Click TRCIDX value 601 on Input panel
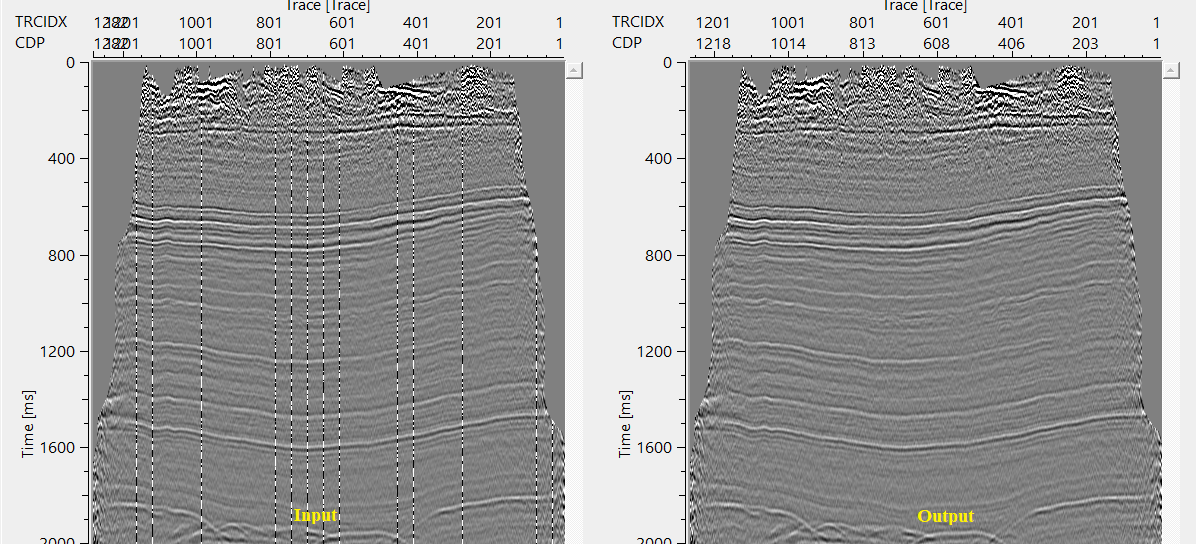 (342, 22)
